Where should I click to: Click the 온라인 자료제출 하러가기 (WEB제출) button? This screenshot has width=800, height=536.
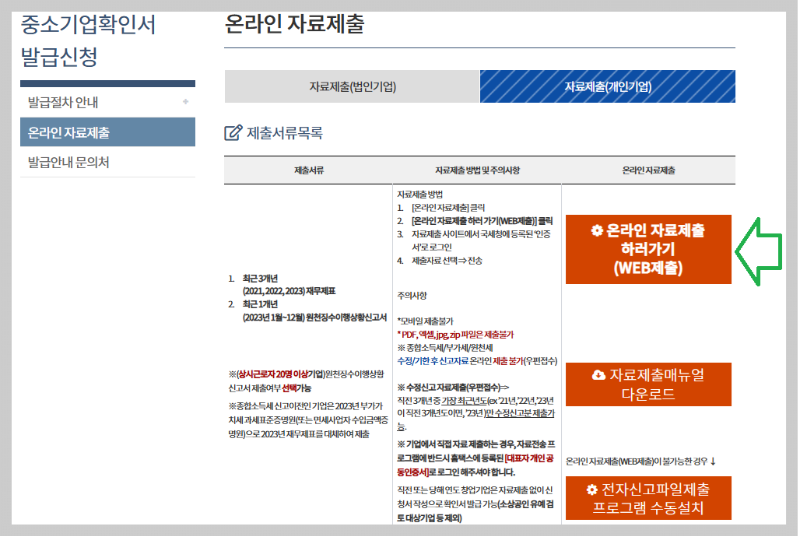[x=648, y=249]
